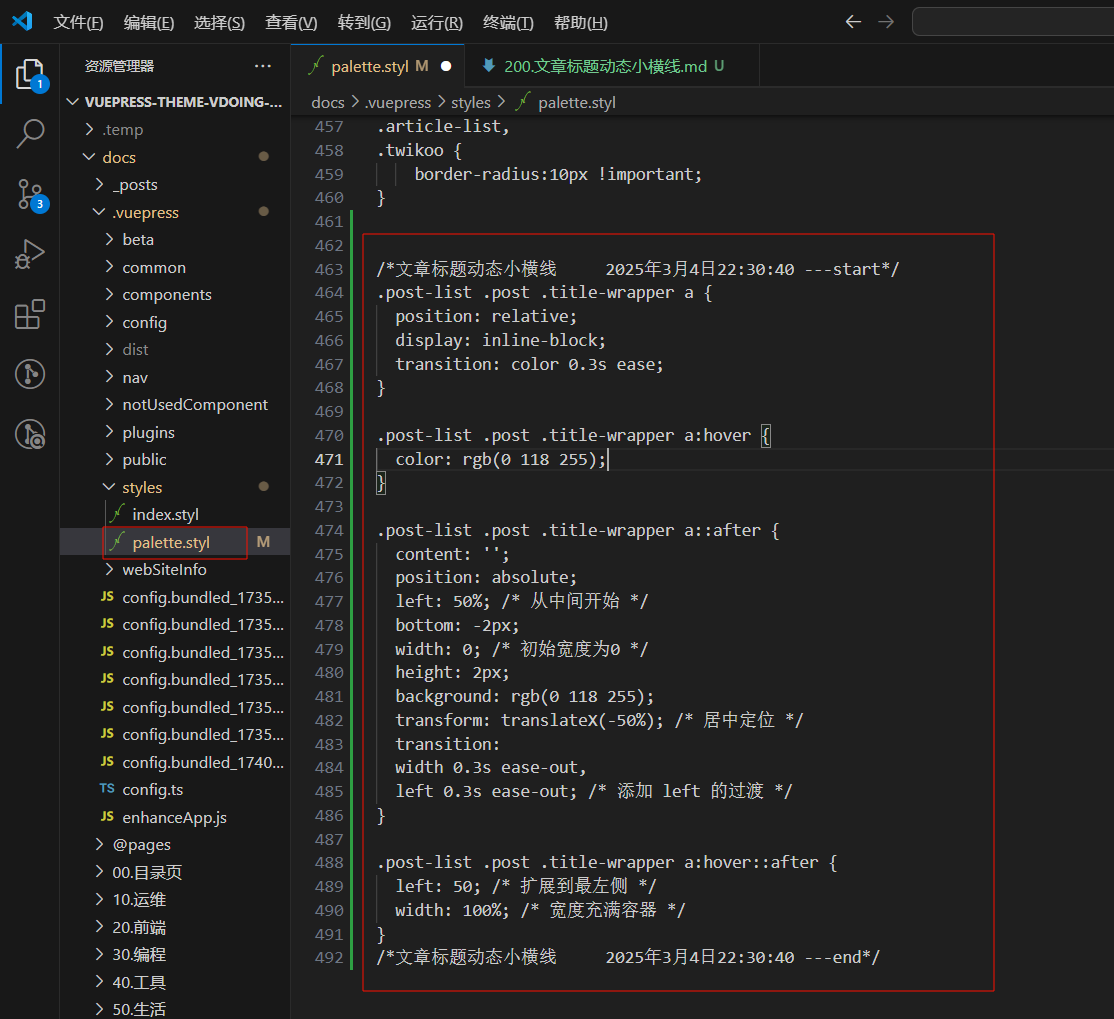Expand the nav folder
Viewport: 1114px width, 1019px height.
point(175,377)
